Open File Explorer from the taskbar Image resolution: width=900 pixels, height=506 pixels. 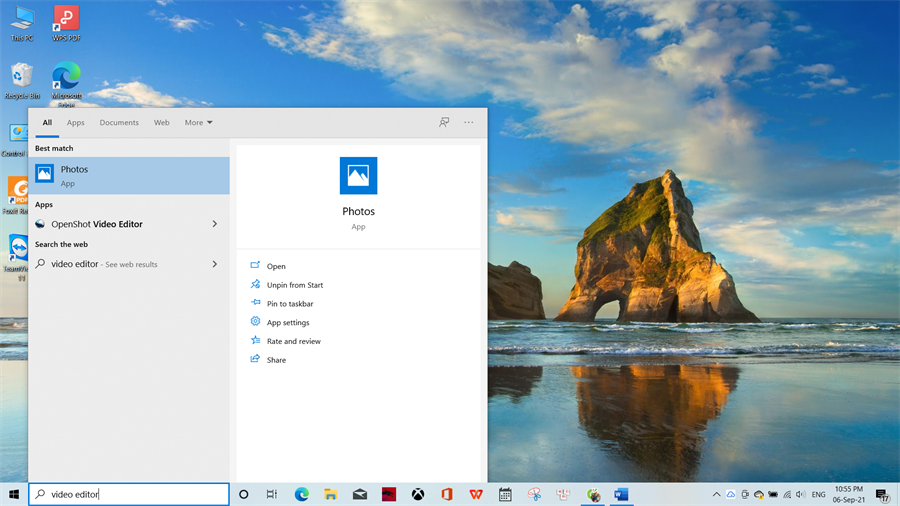(330, 494)
